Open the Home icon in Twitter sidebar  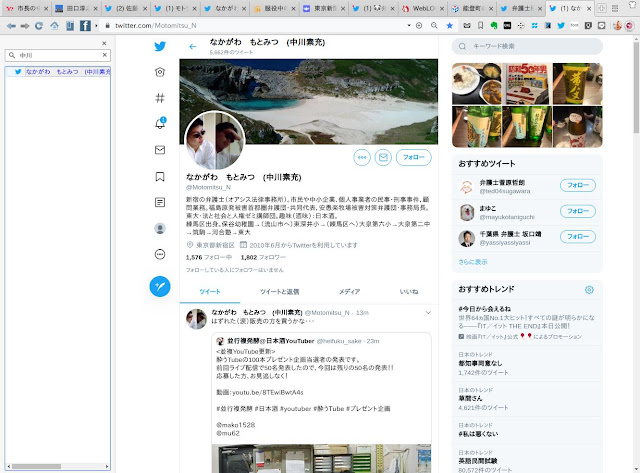point(160,72)
